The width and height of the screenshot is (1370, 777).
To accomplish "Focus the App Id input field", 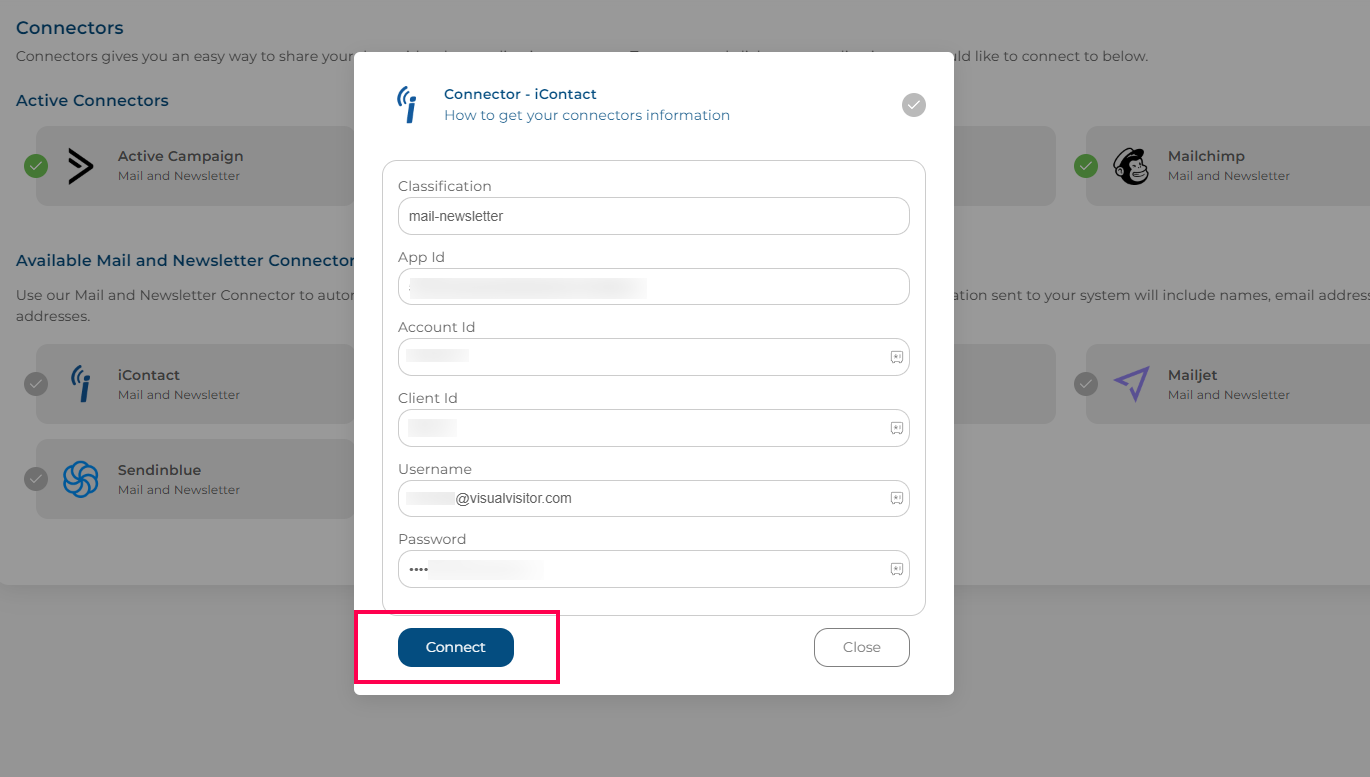I will 654,287.
